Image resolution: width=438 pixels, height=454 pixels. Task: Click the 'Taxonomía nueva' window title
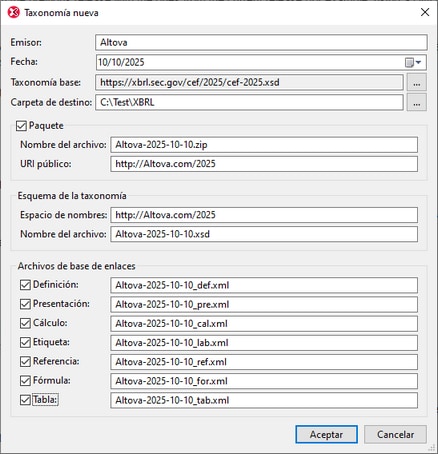[x=61, y=13]
